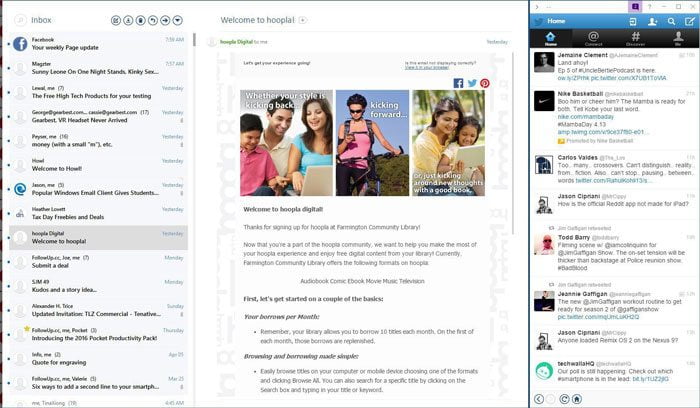Viewport: 700px width, 408px height.
Task: Open 'Six ways to add a second line' email
Action: (x=98, y=383)
